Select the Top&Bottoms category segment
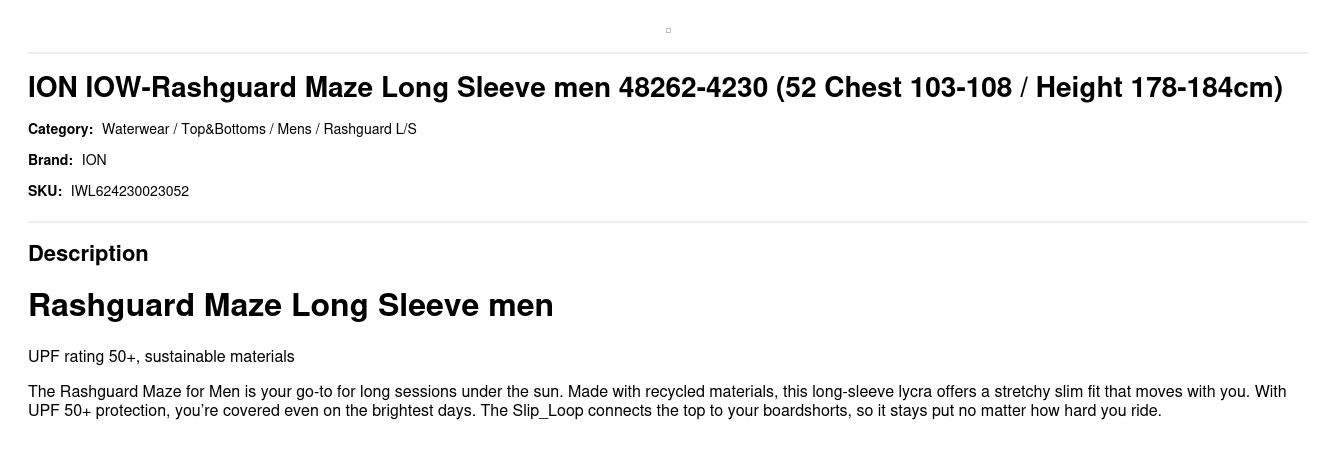The image size is (1328, 466). click(x=223, y=129)
